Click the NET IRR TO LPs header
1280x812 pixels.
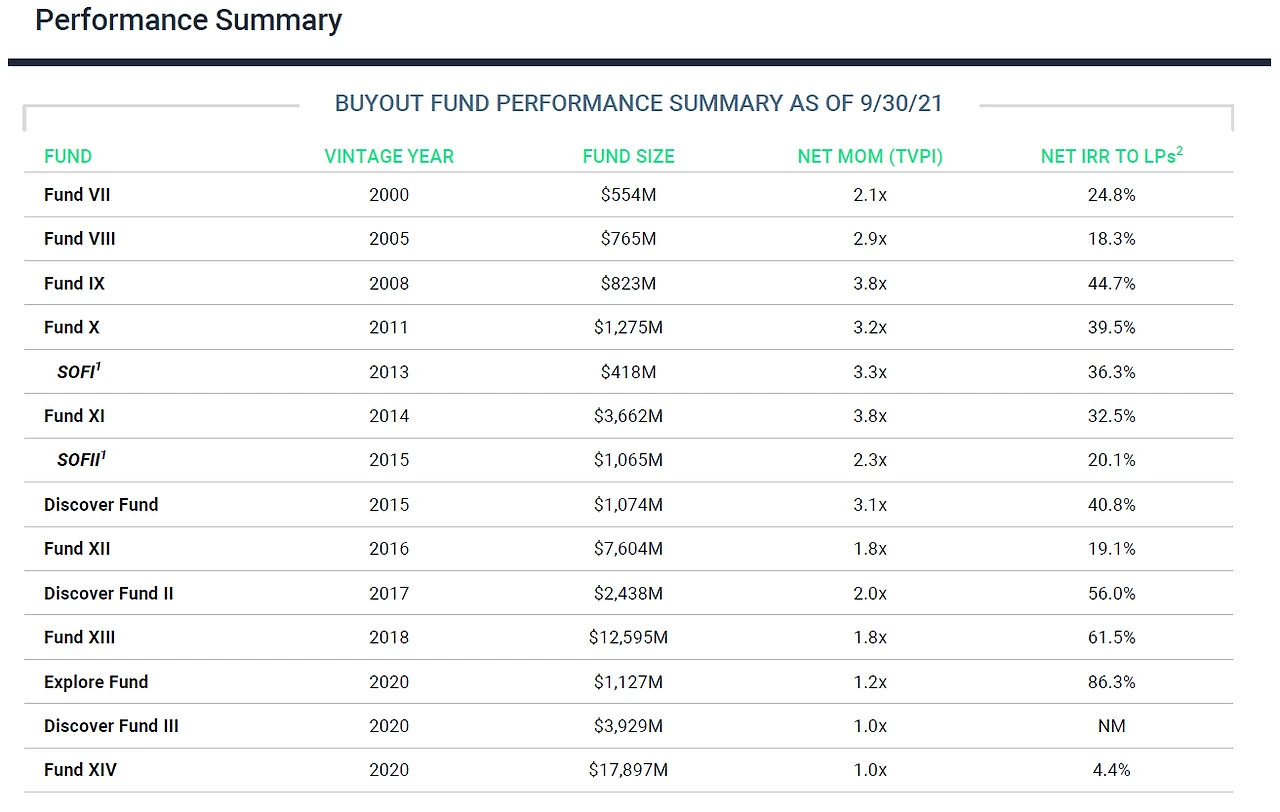[x=1111, y=156]
